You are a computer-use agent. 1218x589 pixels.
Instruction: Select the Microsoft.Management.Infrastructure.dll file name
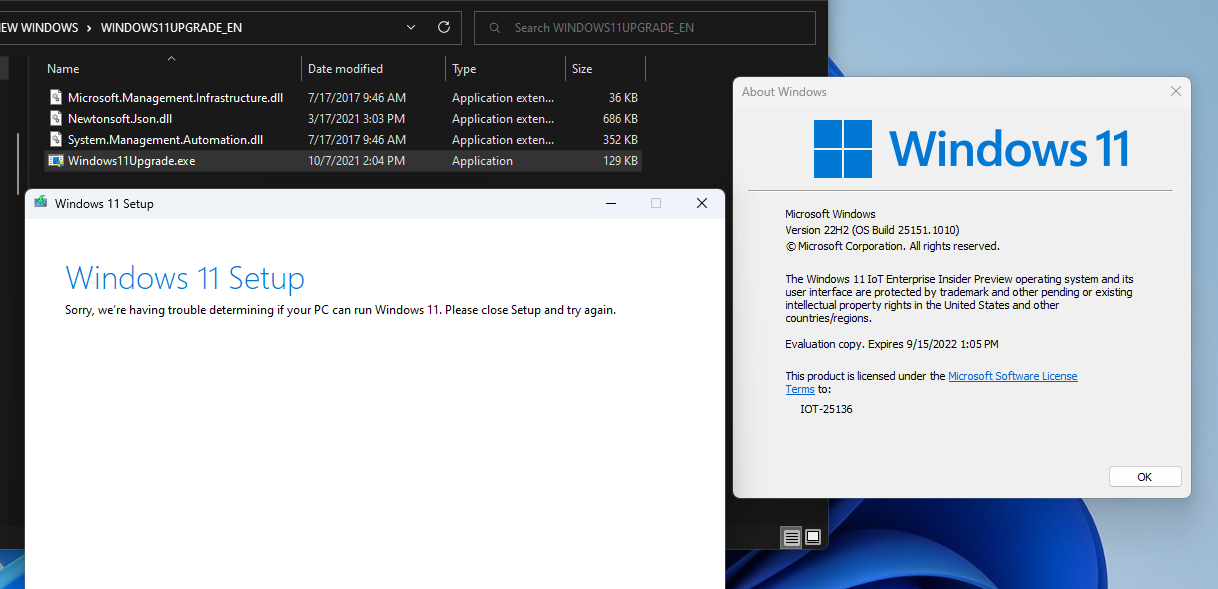pos(176,98)
